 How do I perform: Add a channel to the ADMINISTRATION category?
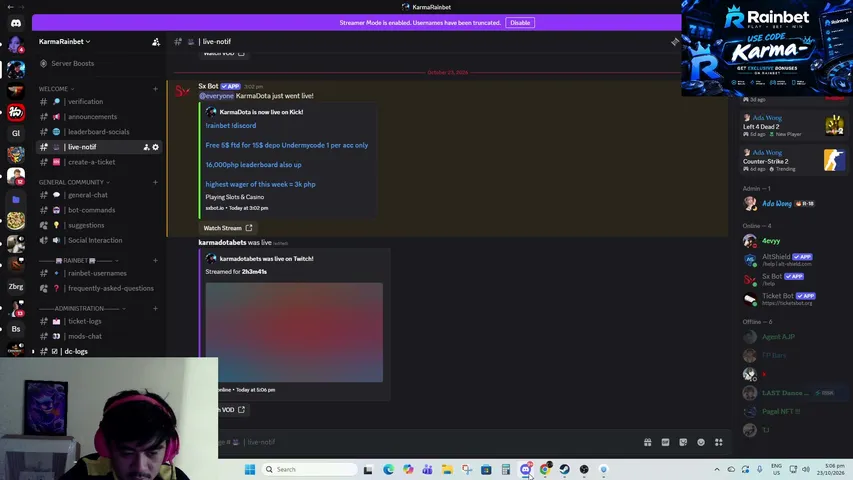click(x=155, y=309)
